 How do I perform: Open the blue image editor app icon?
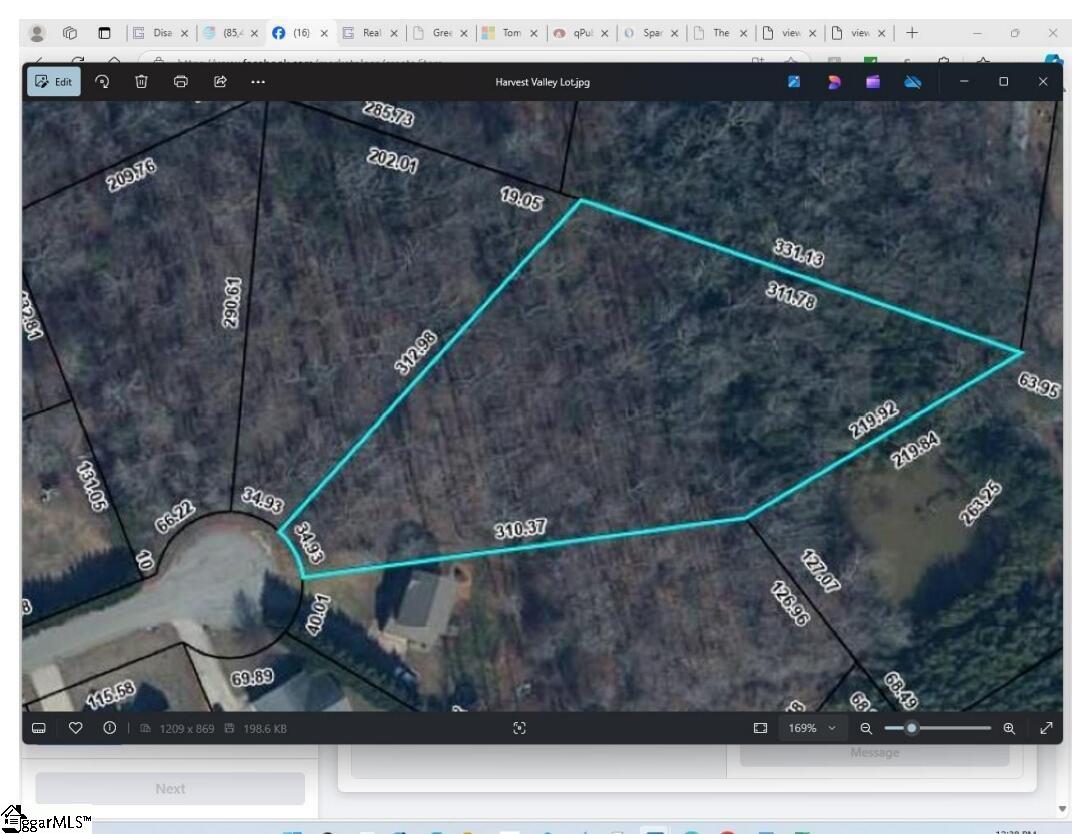pyautogui.click(x=794, y=82)
